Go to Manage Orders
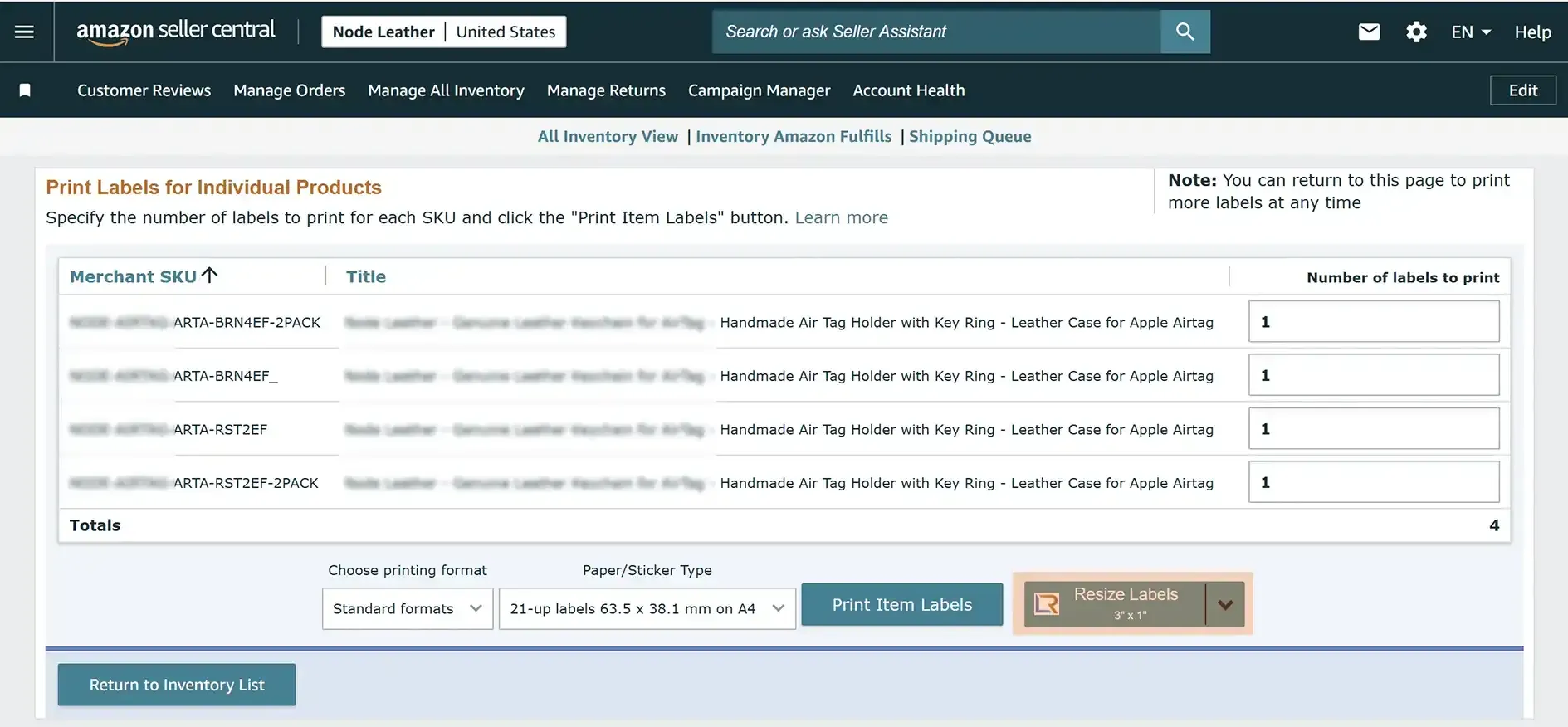The height and width of the screenshot is (727, 1568). (x=289, y=90)
